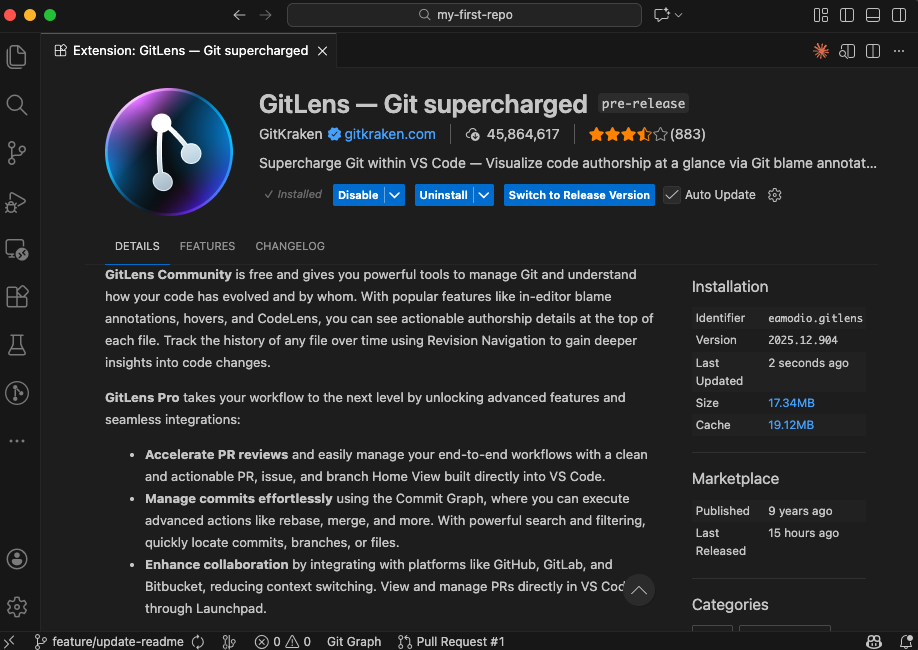This screenshot has width=918, height=650.
Task: Click the notifications bell in status bar
Action: click(906, 641)
